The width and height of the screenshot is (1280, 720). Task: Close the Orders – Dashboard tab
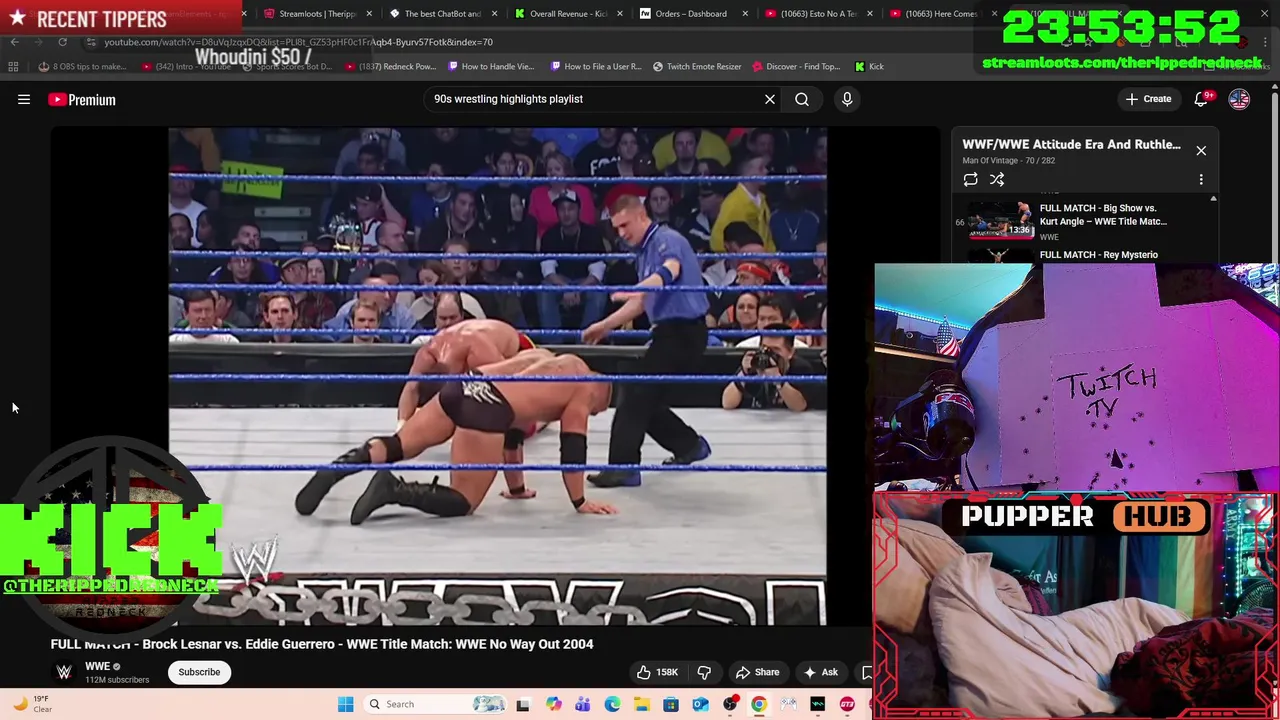click(x=745, y=14)
